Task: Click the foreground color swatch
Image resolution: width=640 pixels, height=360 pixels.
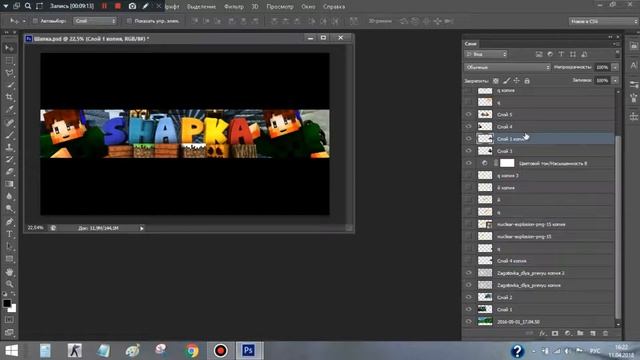Action: pyautogui.click(x=7, y=304)
